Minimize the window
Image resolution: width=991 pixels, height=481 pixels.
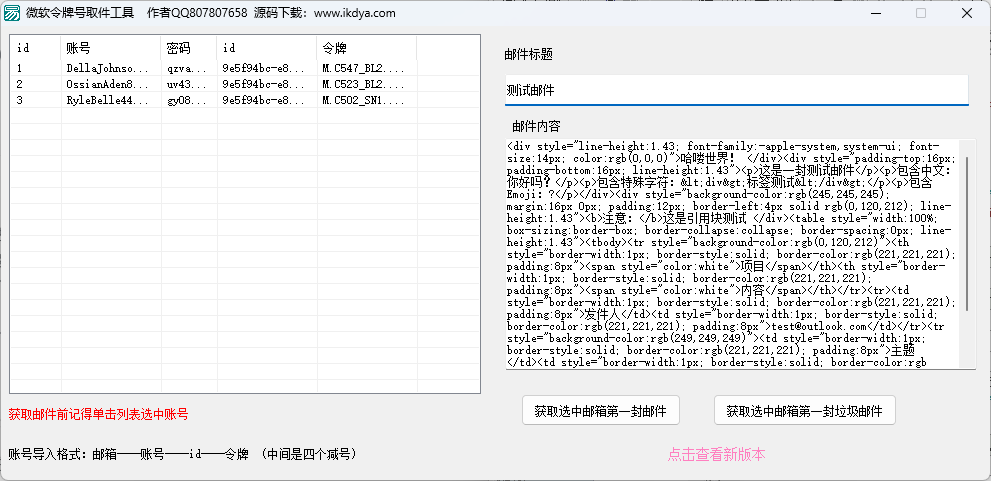875,13
